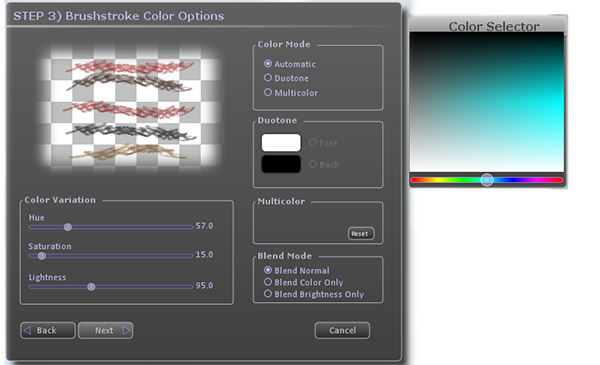Click the Color Selector panel title

494,26
